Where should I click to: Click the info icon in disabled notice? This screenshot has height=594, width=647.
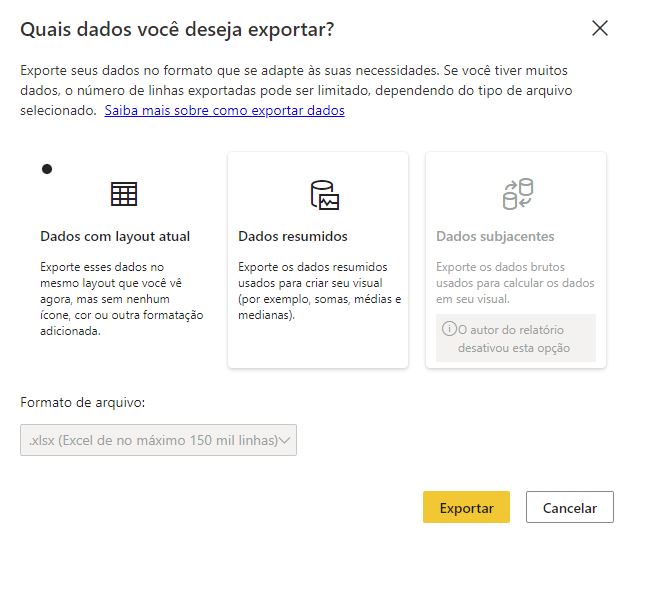[448, 329]
